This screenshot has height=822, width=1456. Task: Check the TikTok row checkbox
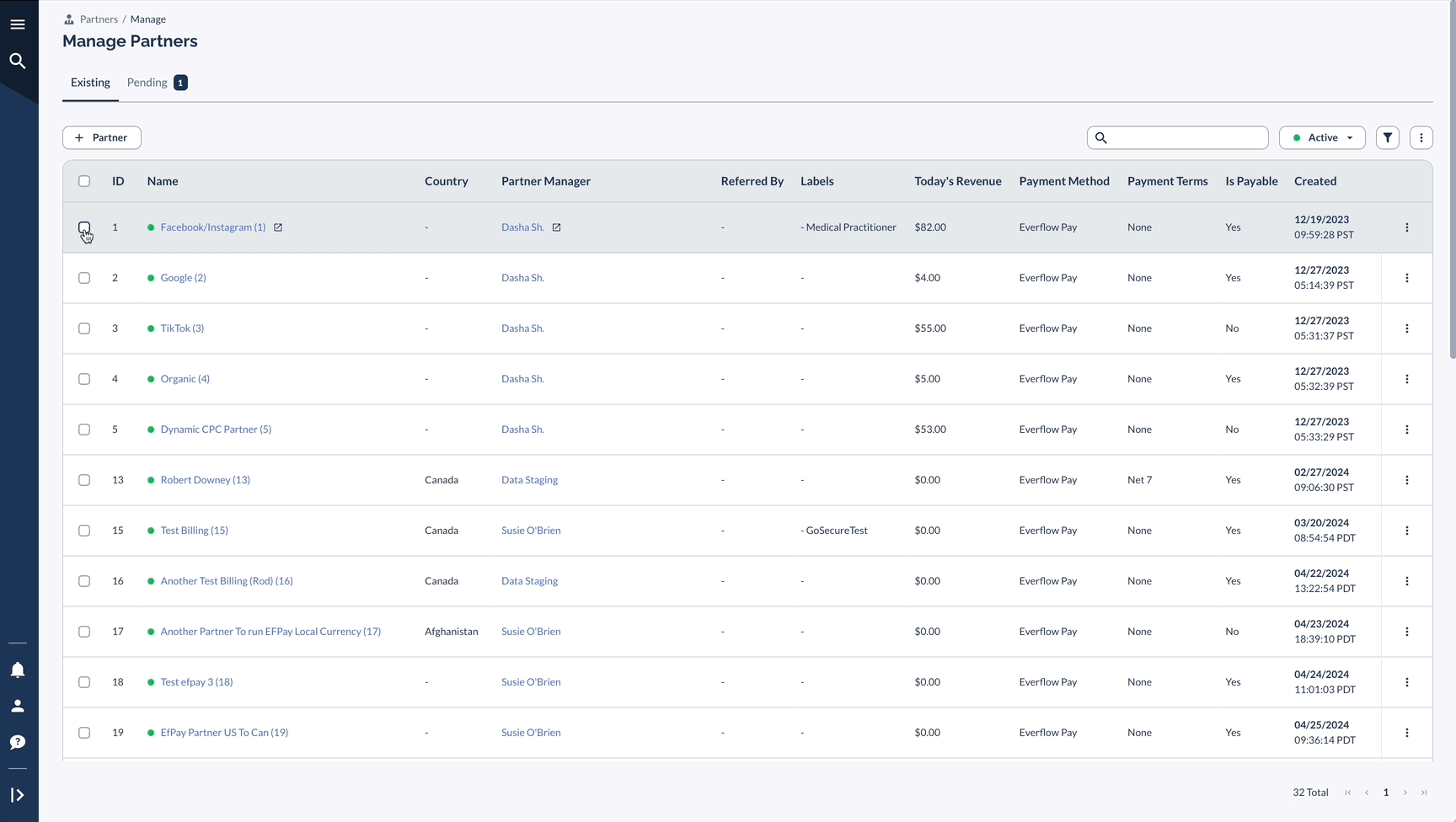(x=84, y=328)
